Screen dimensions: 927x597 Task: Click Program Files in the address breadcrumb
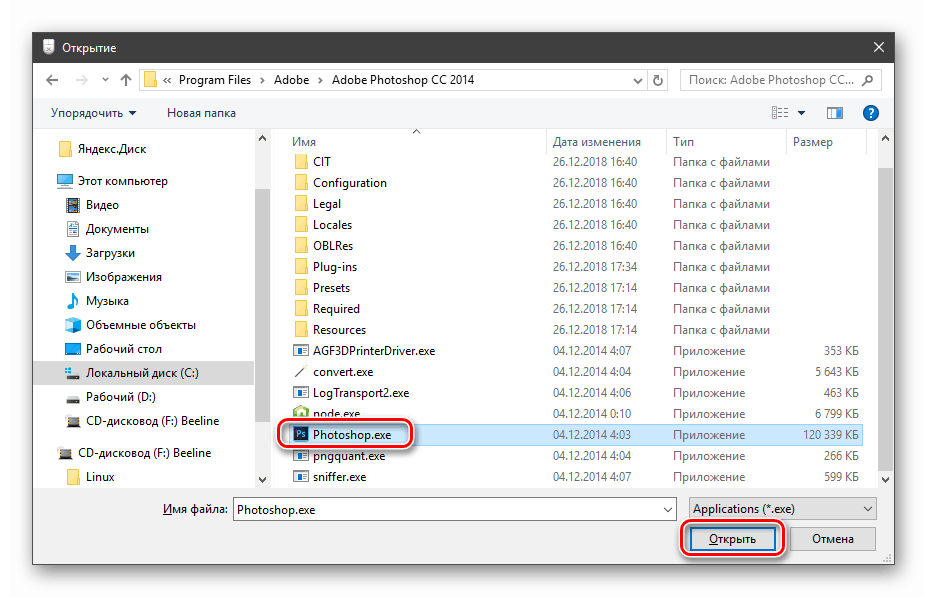pos(215,80)
